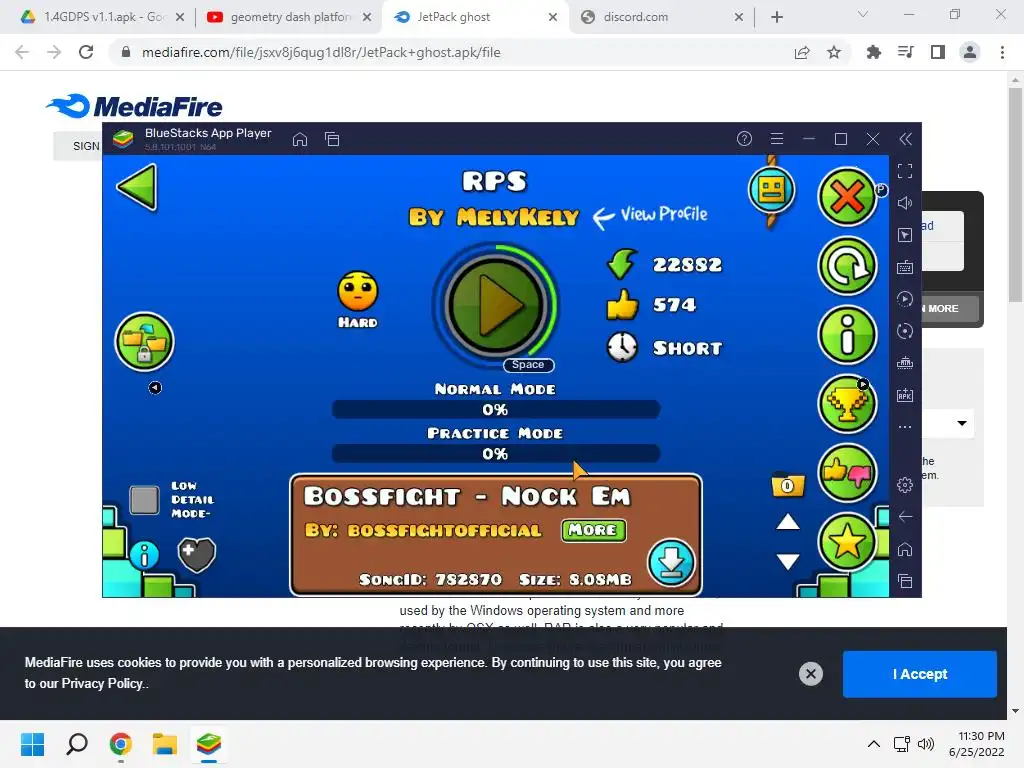This screenshot has height=768, width=1024.
Task: Reload the MediaFire page
Action: [86, 52]
